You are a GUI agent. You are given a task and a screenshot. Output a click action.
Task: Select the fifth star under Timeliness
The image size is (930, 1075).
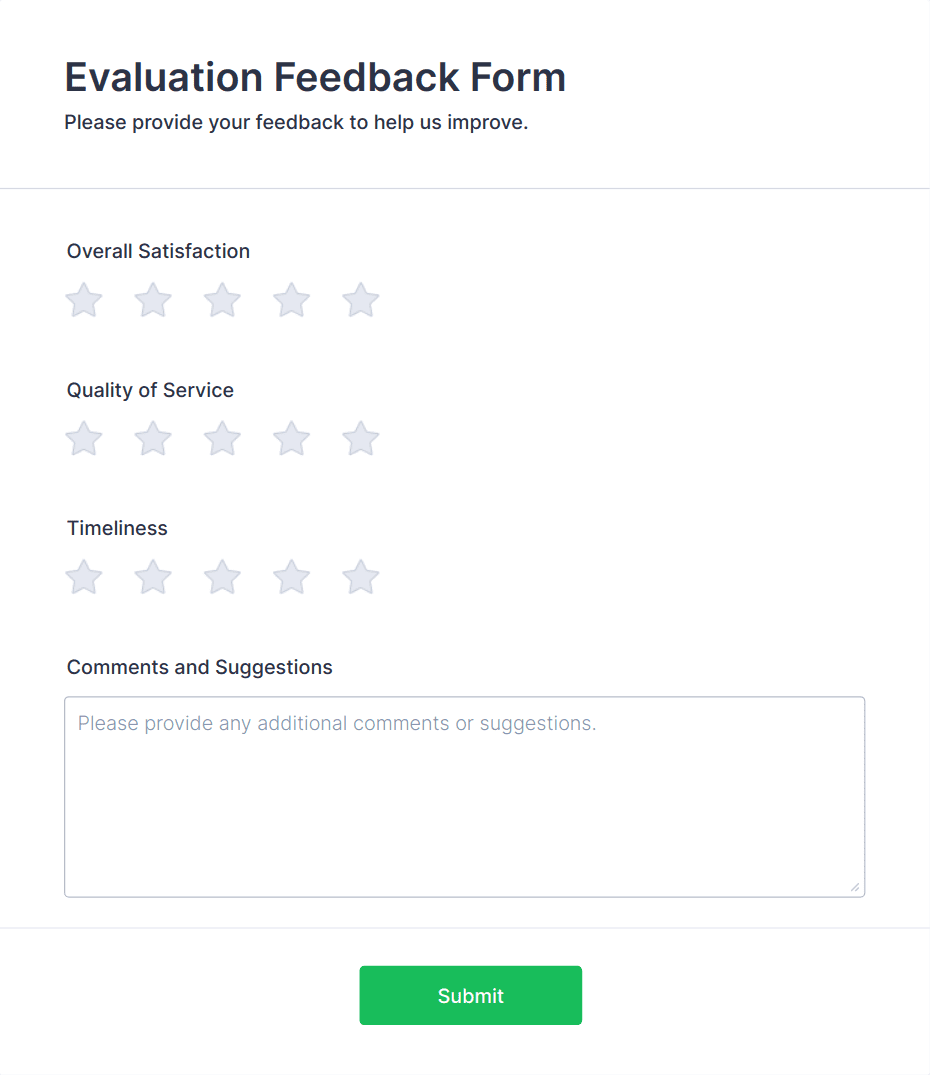point(360,577)
